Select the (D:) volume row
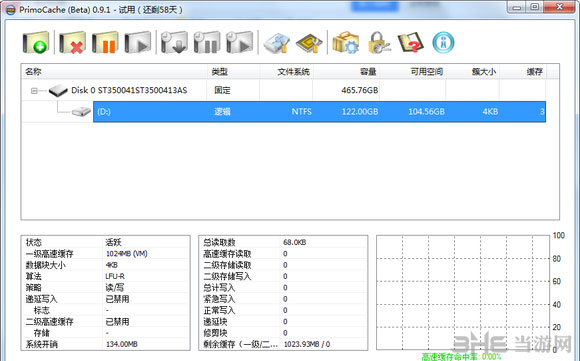The image size is (580, 361). pyautogui.click(x=319, y=111)
